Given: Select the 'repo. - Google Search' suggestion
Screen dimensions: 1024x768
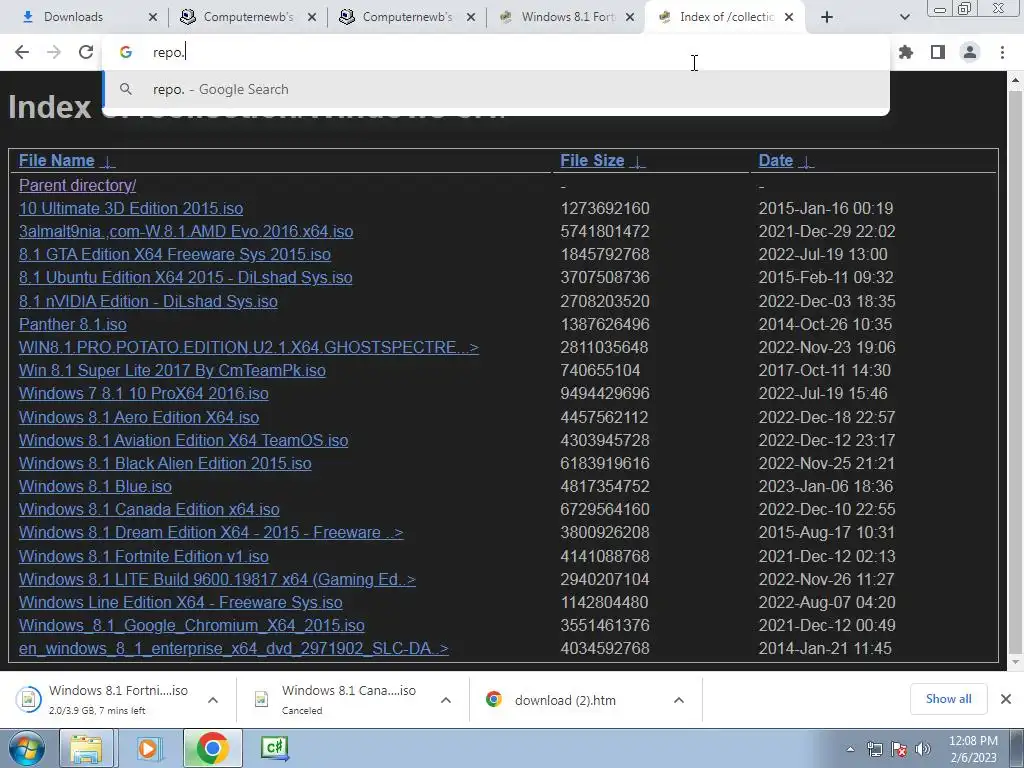Looking at the screenshot, I should [496, 89].
